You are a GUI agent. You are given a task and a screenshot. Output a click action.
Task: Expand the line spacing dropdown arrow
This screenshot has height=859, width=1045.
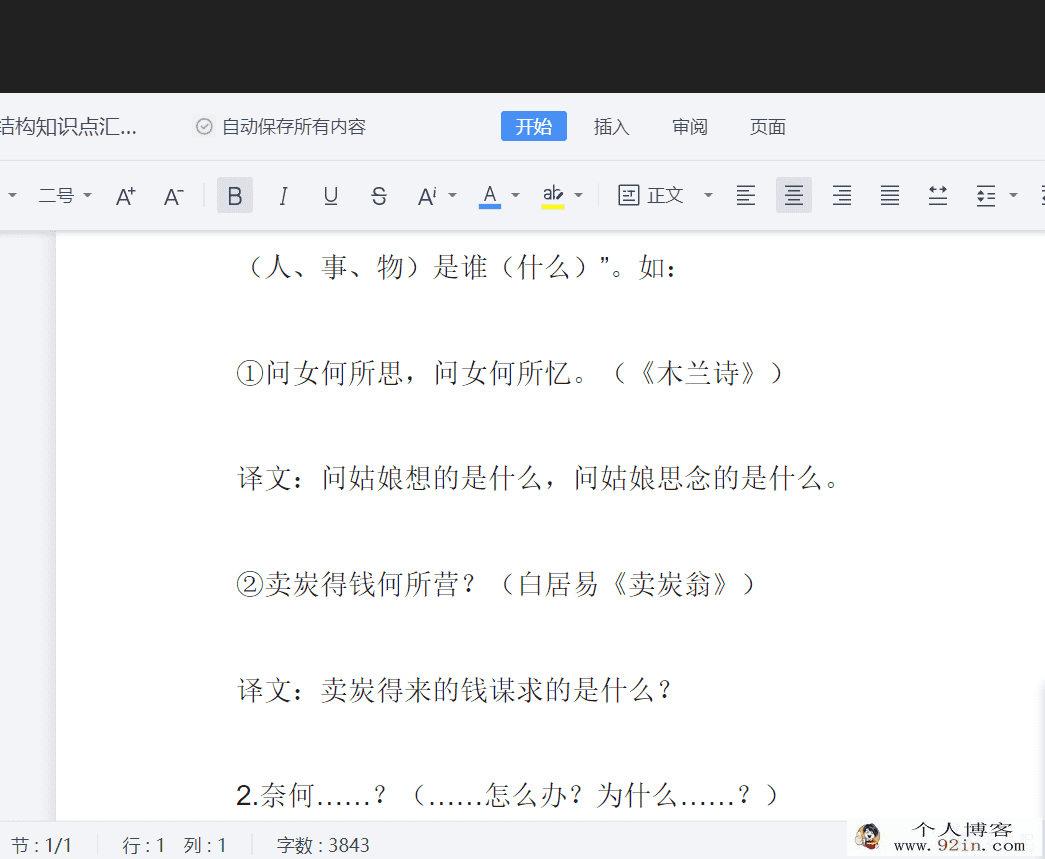pos(1014,195)
